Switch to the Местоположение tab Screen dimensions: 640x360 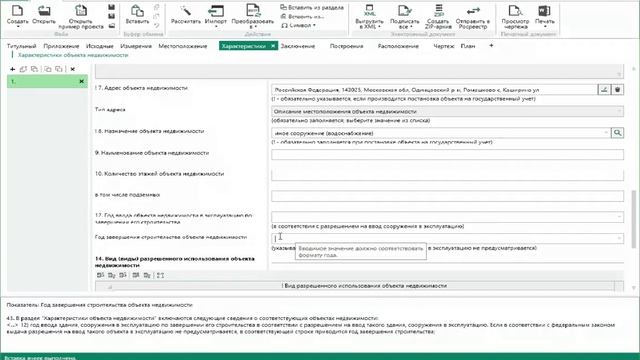coord(183,46)
